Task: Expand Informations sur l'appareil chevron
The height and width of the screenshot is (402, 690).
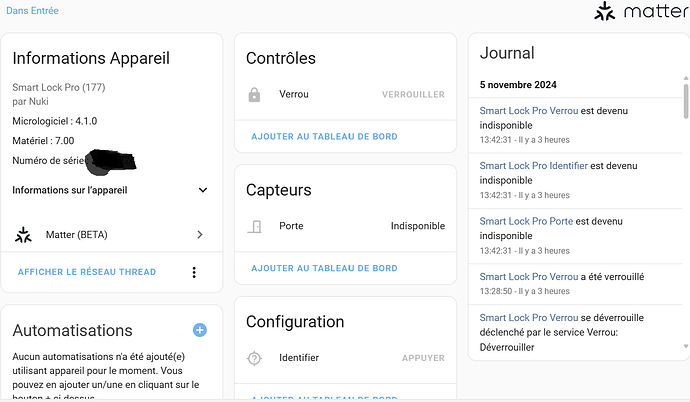Action: pos(202,190)
